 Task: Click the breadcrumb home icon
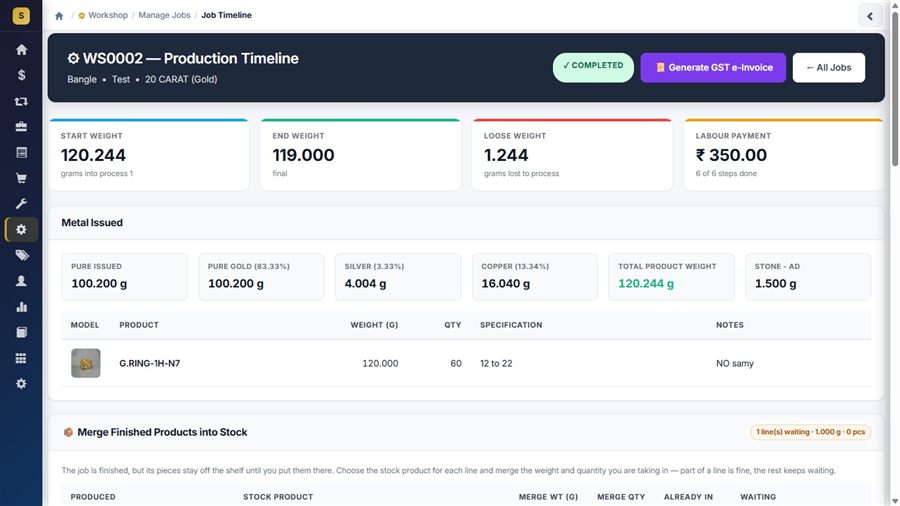point(59,15)
